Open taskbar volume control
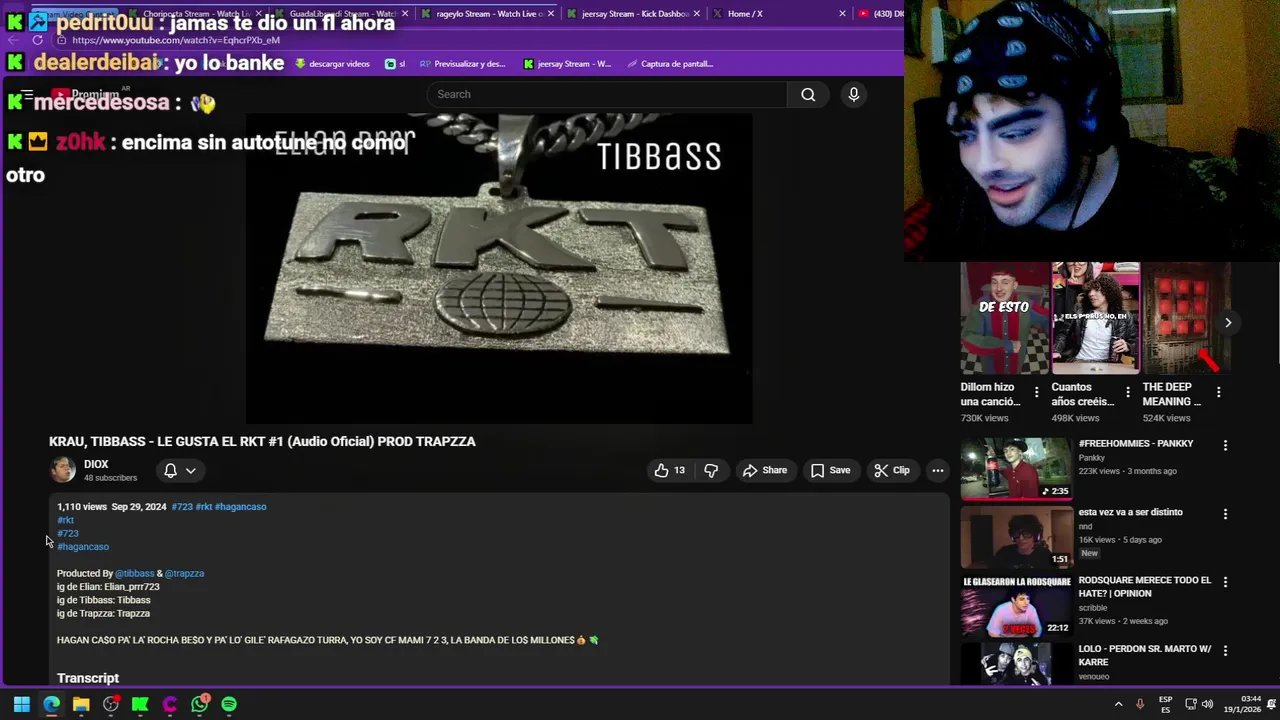Screen dimensions: 1280x720 click(x=1207, y=704)
